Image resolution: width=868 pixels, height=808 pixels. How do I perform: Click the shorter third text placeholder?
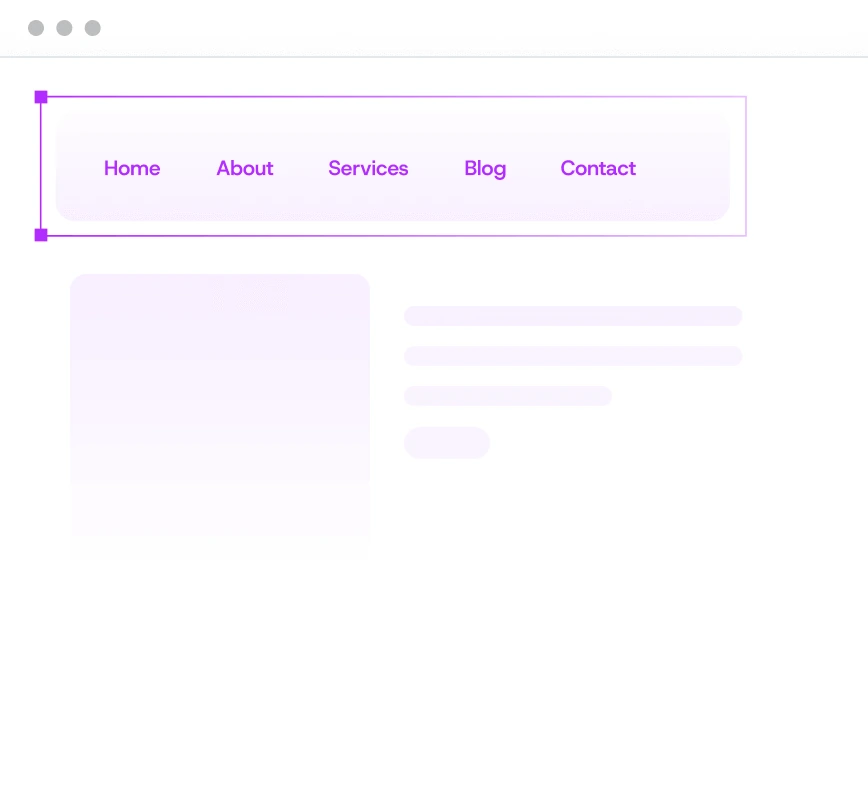507,396
